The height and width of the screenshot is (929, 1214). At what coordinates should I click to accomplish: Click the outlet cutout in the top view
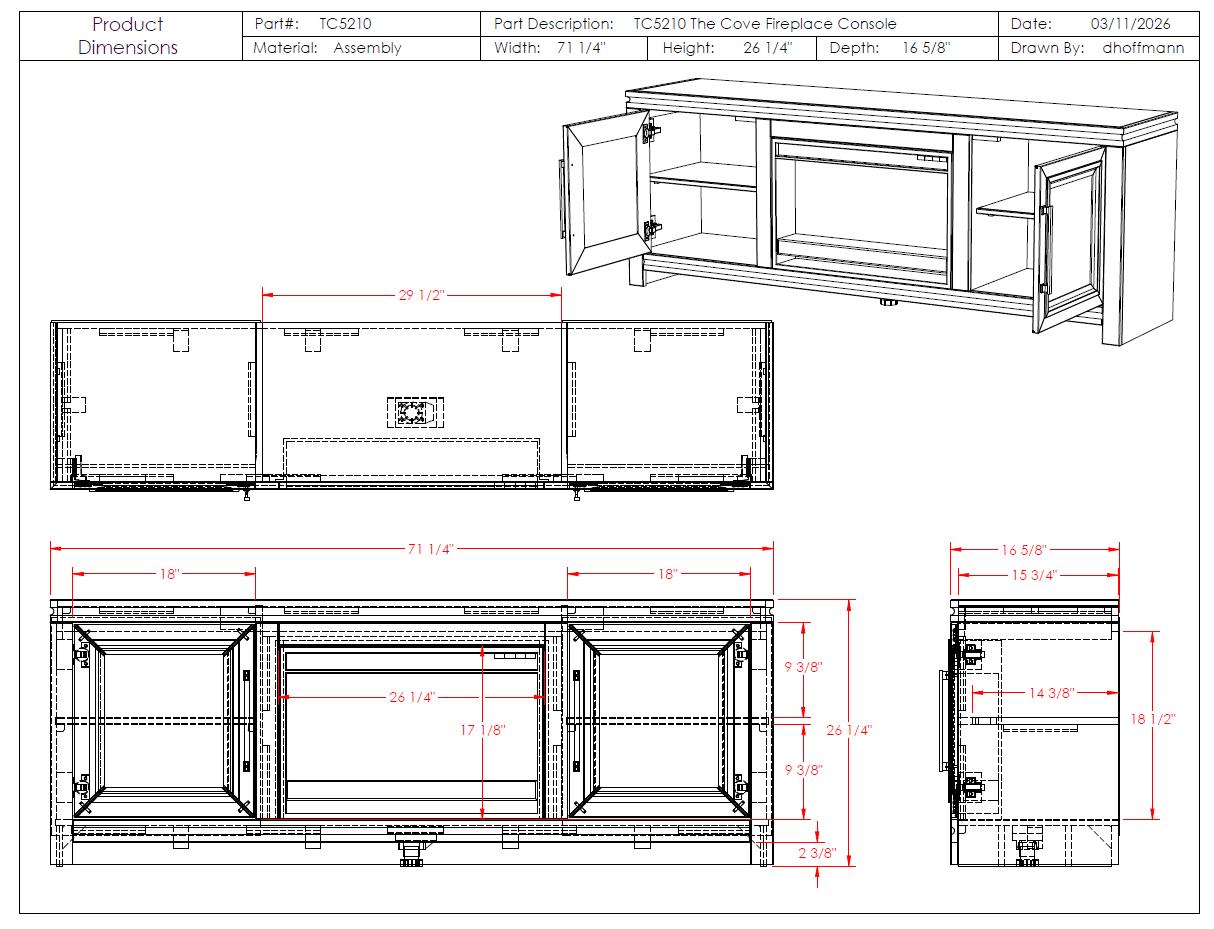click(x=414, y=411)
